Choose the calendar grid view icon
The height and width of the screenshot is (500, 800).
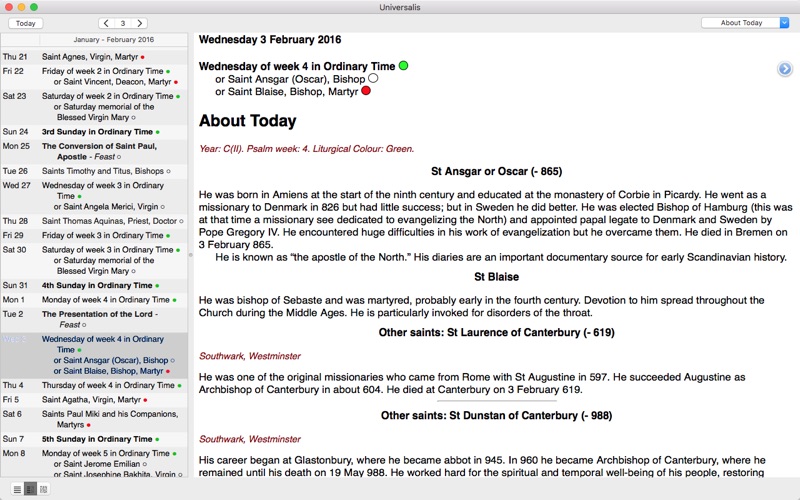(x=43, y=490)
